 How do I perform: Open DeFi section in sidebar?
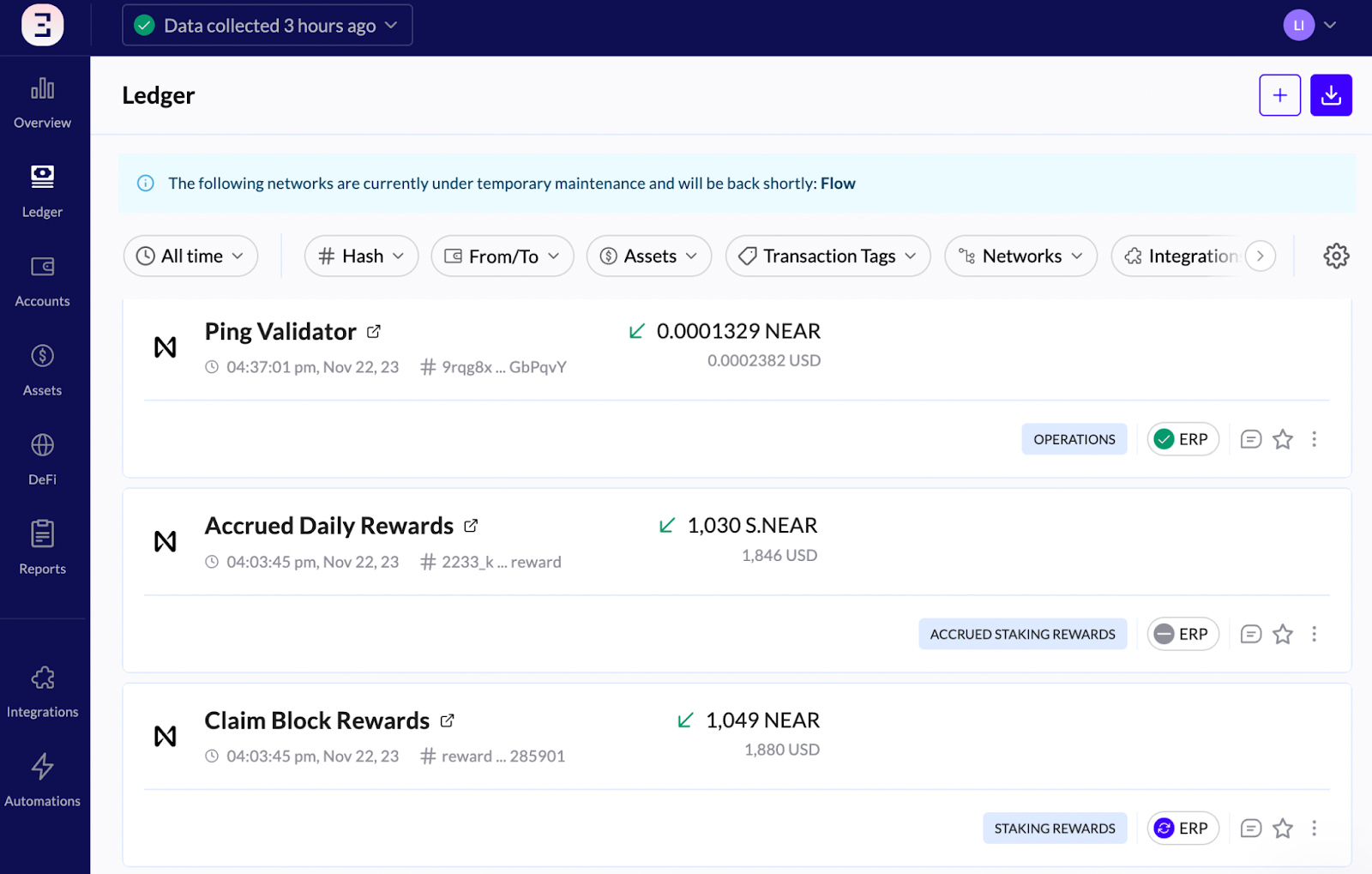(42, 460)
